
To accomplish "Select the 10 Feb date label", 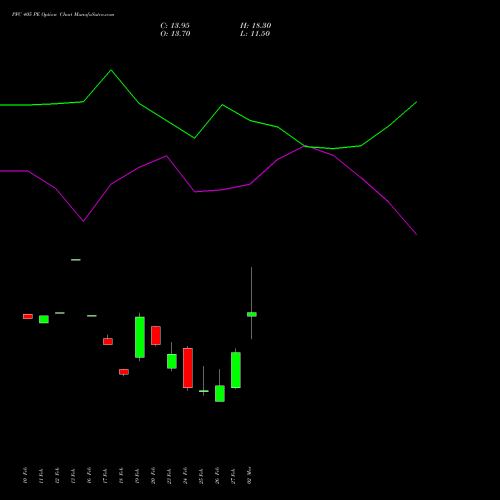I will coord(25,475).
